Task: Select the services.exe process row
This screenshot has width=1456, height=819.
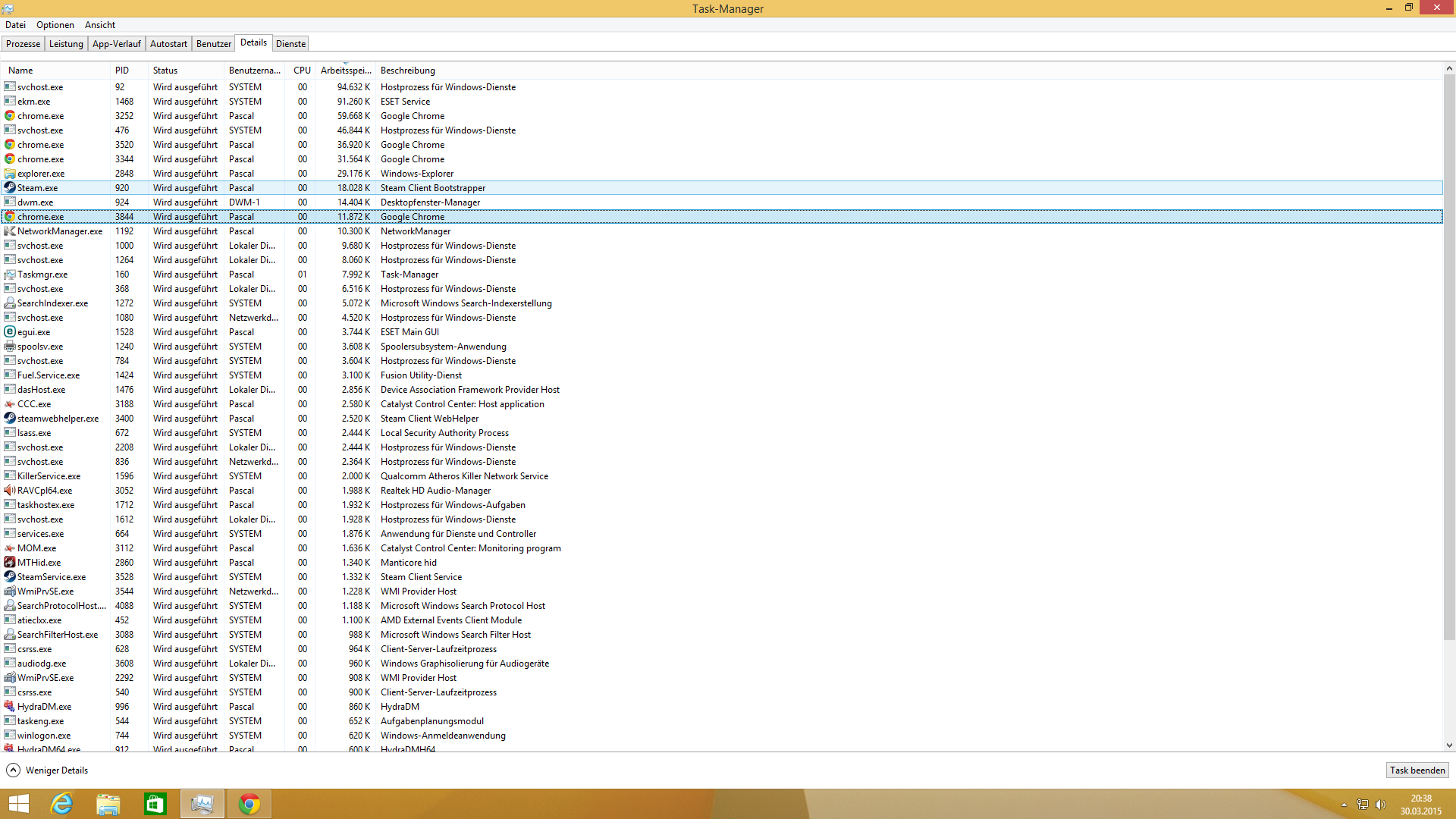Action: click(722, 533)
